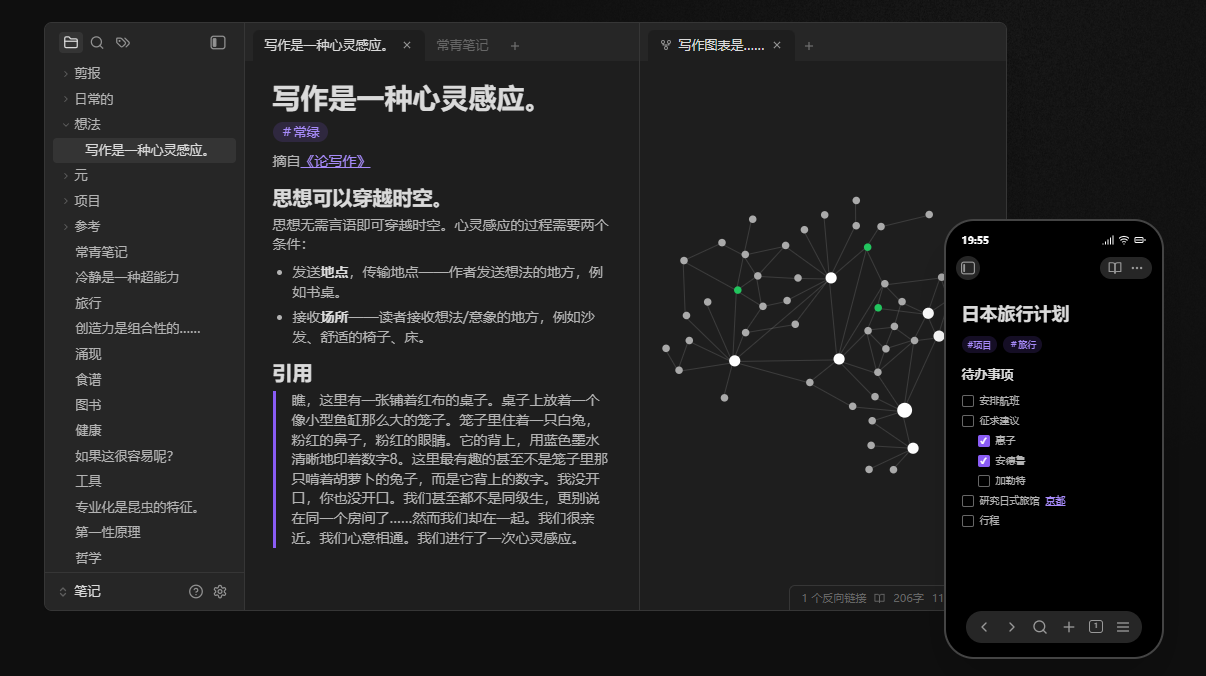
Task: Open the 笔记 vault switcher
Action: coord(82,592)
